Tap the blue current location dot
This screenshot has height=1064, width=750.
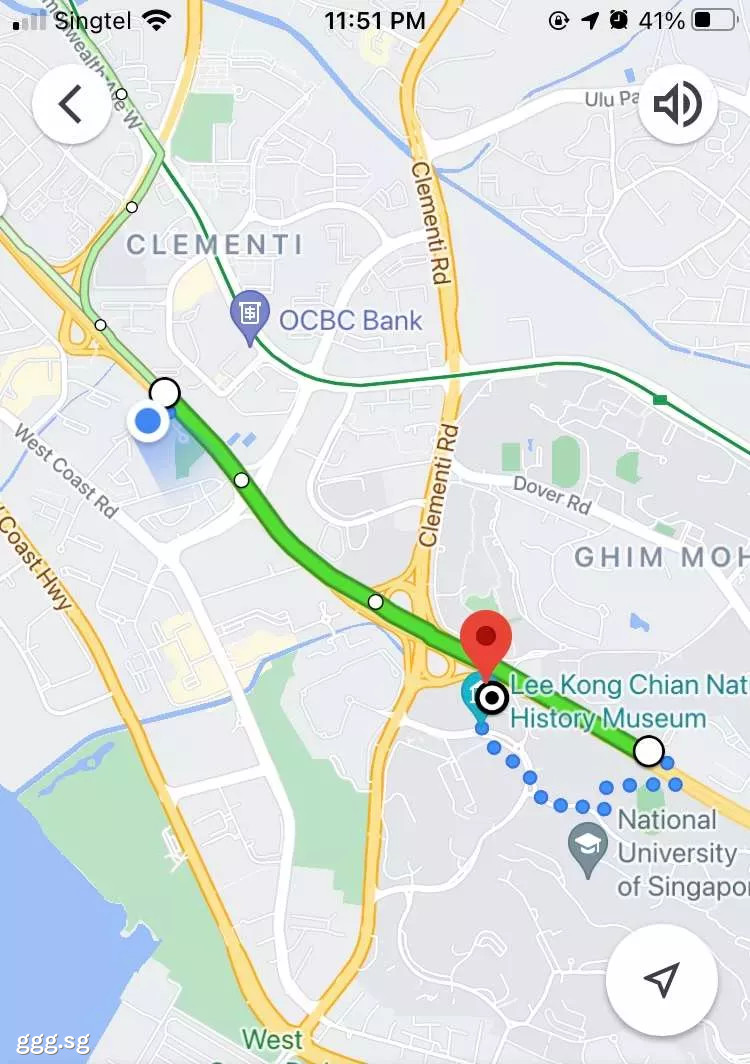148,421
